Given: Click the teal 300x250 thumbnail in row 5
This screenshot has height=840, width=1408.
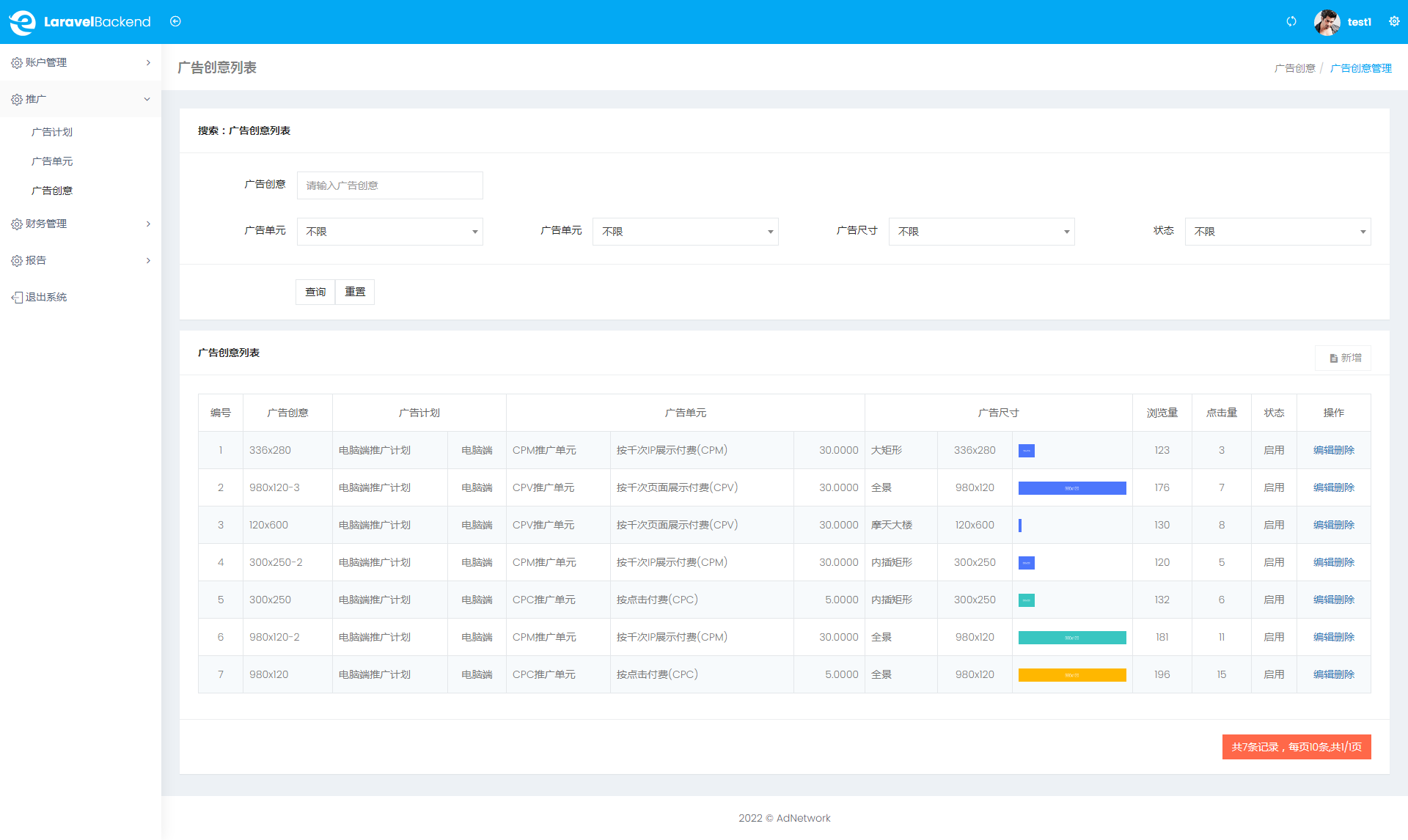Looking at the screenshot, I should (1026, 600).
